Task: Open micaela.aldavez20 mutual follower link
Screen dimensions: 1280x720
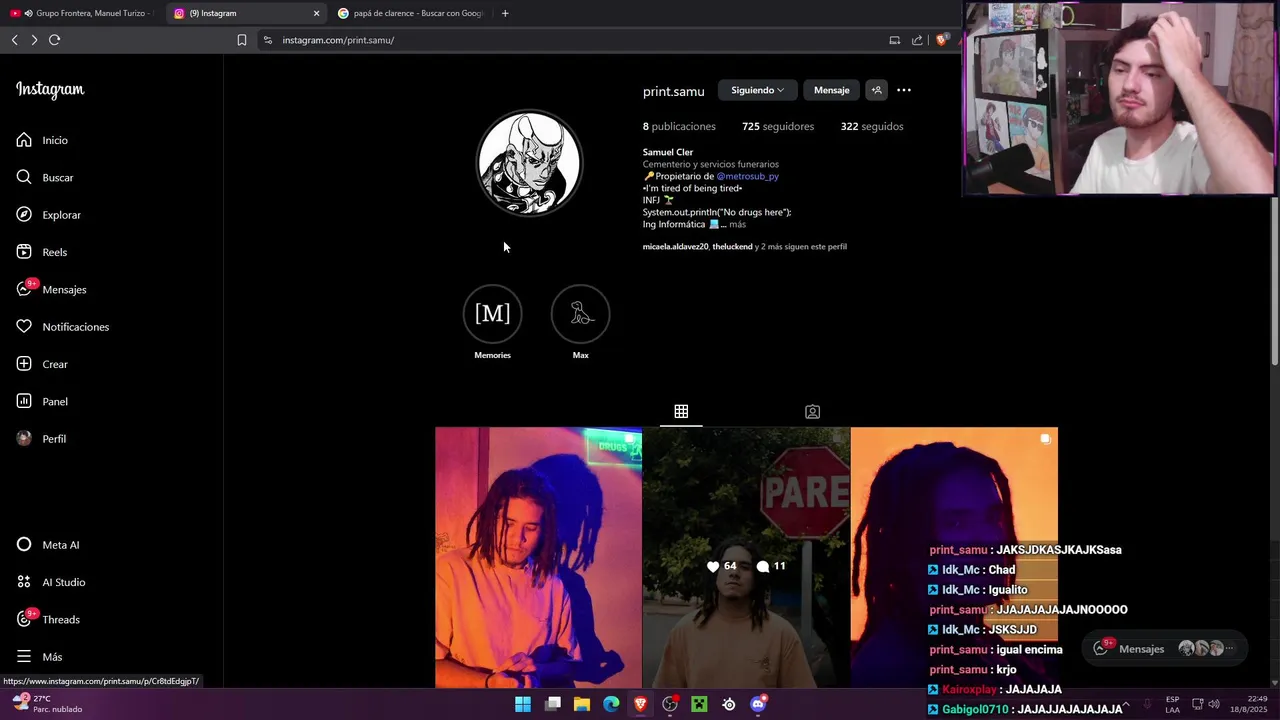Action: point(675,246)
